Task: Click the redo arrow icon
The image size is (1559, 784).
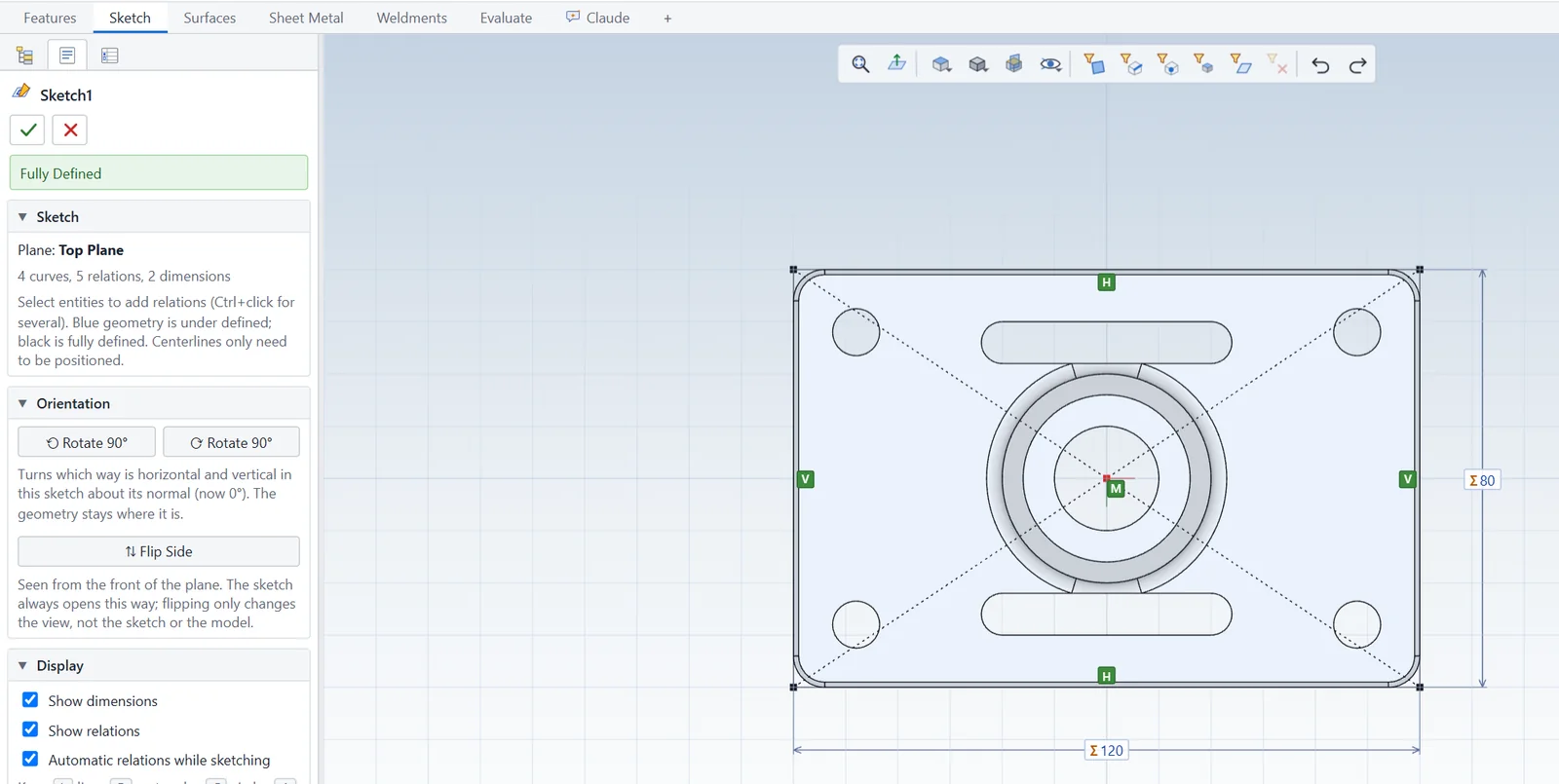Action: pos(1357,65)
